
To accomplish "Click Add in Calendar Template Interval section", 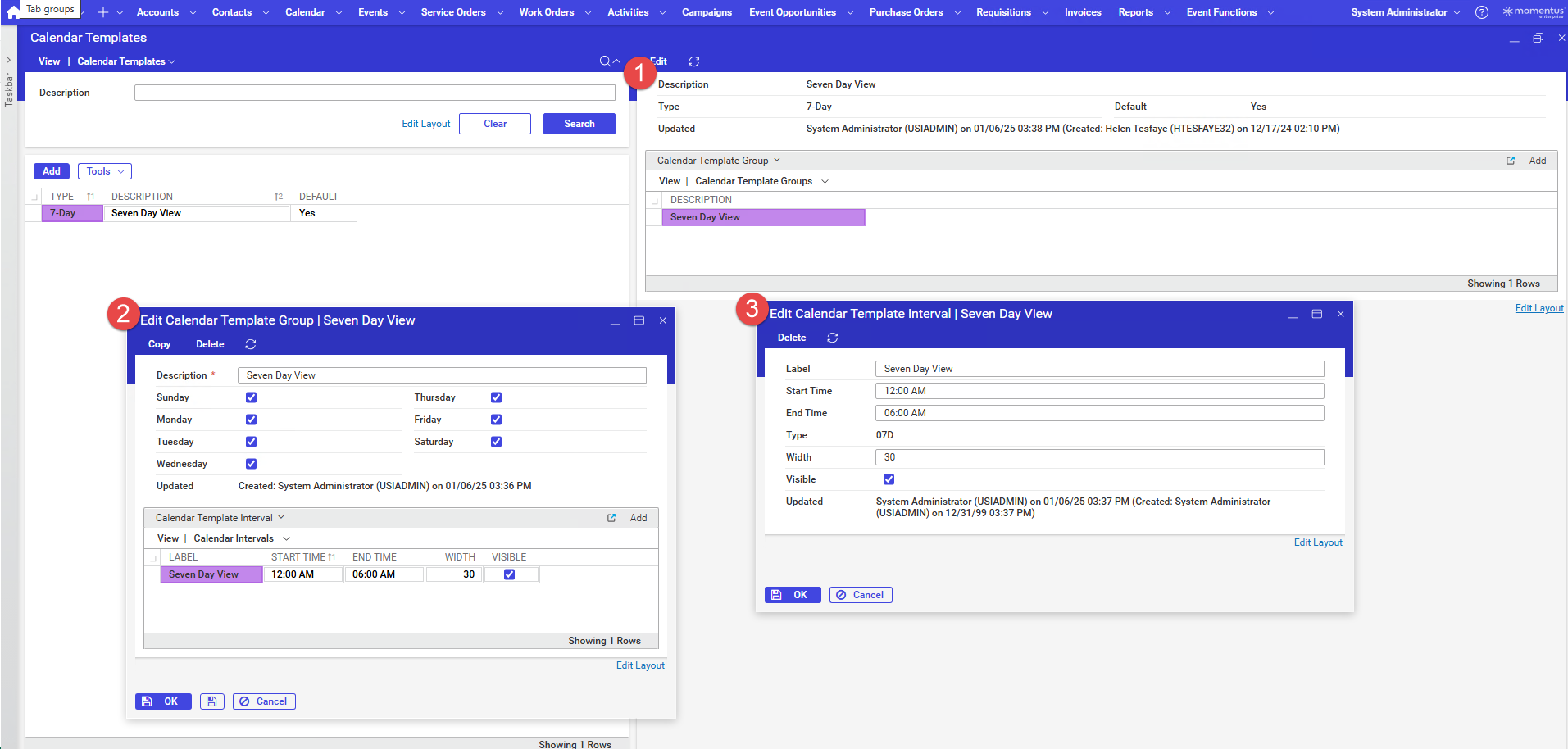I will coord(639,518).
